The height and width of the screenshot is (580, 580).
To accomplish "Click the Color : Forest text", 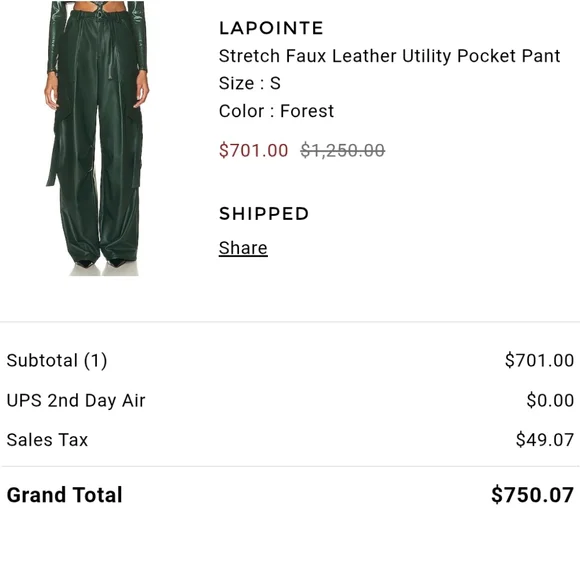I will click(276, 111).
